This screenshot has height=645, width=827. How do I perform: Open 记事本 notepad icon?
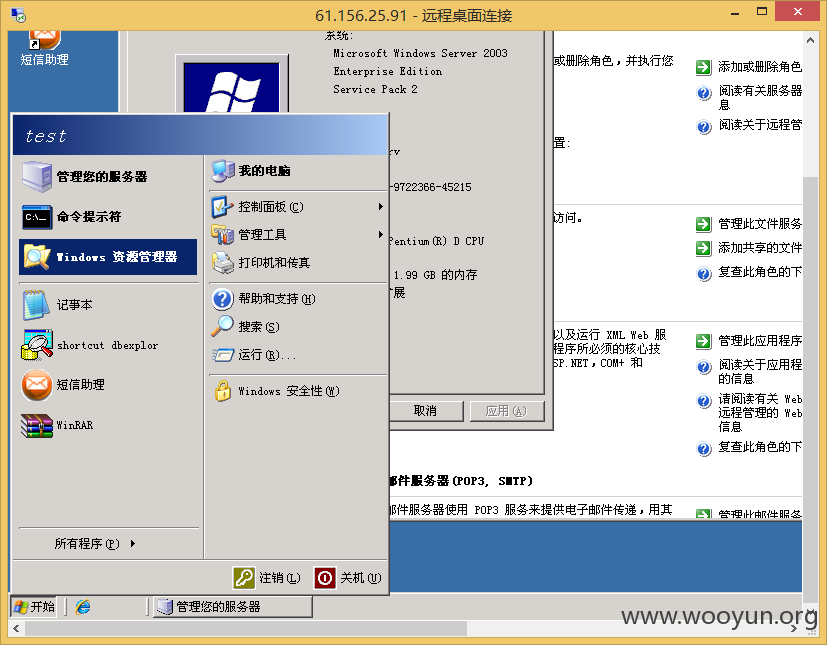(x=36, y=305)
